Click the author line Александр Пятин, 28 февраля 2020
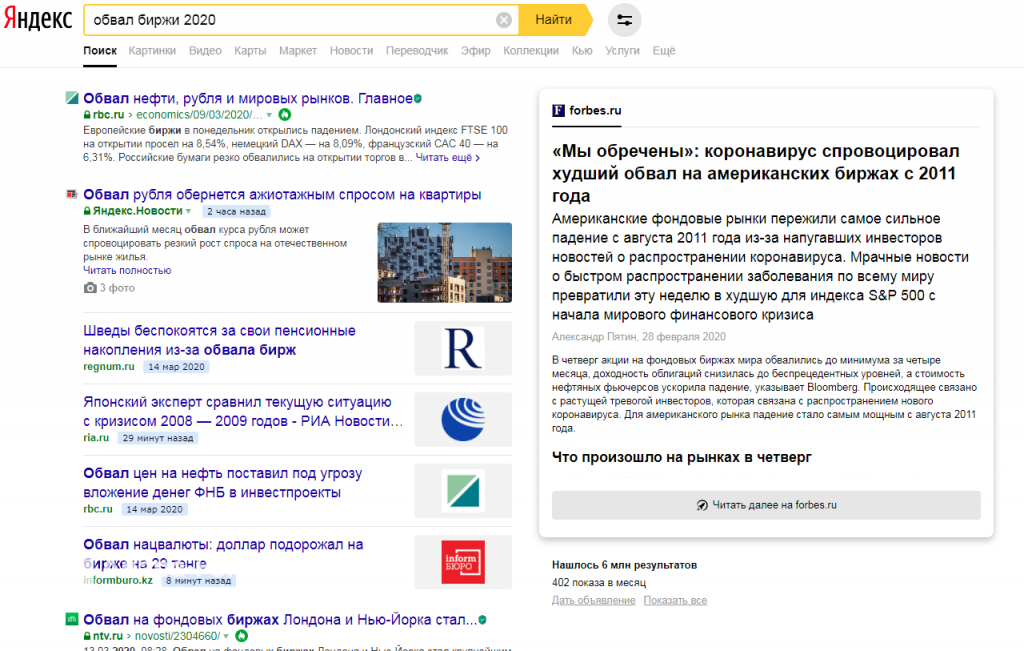This screenshot has width=1024, height=651. click(x=639, y=336)
